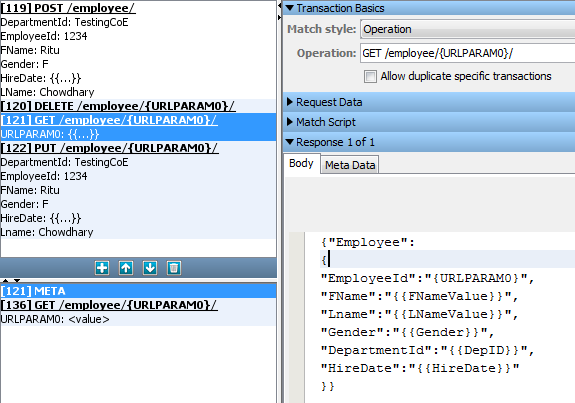This screenshot has height=403, width=575.
Task: Click the "Lname" line in response body
Action: pyautogui.click(x=419, y=314)
